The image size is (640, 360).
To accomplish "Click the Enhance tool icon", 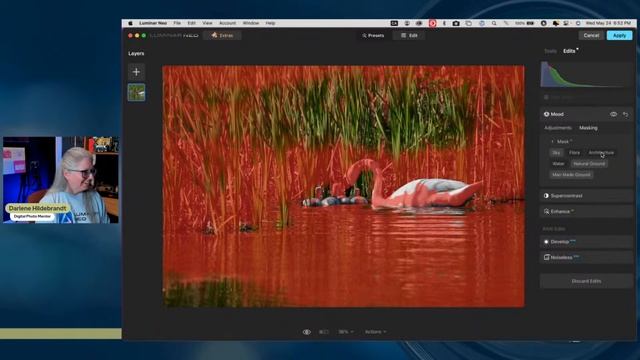I will (x=546, y=211).
